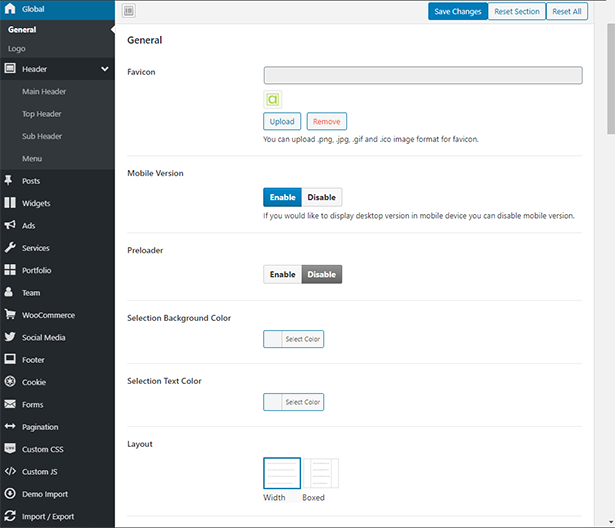Go to the Main Header submenu
Viewport: 615px width, 528px height.
44,92
